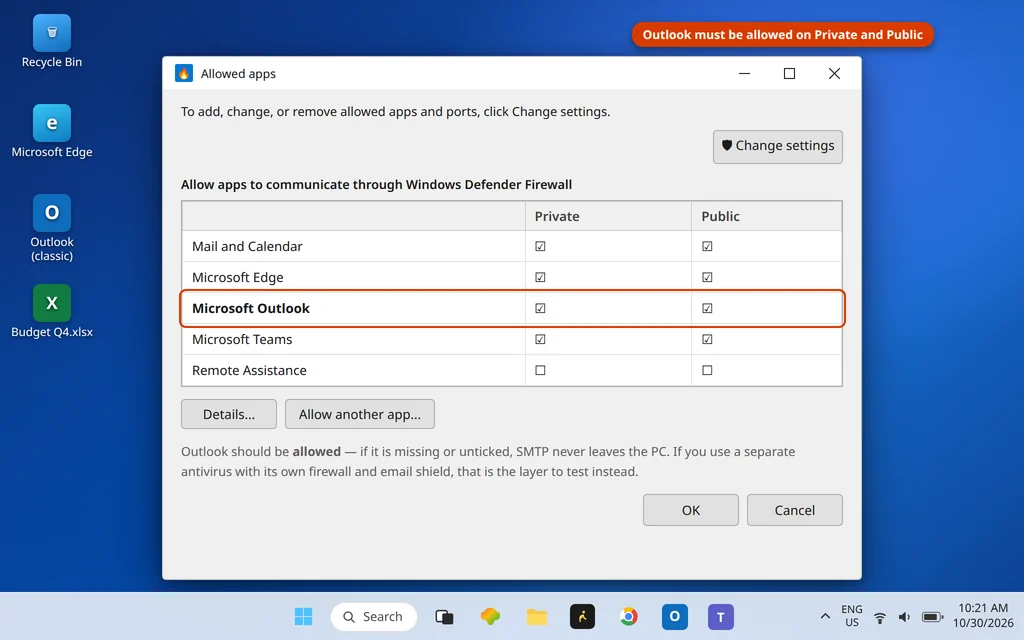Screen dimensions: 1024x640
Task: Open Outlook from the taskbar
Action: click(x=675, y=616)
